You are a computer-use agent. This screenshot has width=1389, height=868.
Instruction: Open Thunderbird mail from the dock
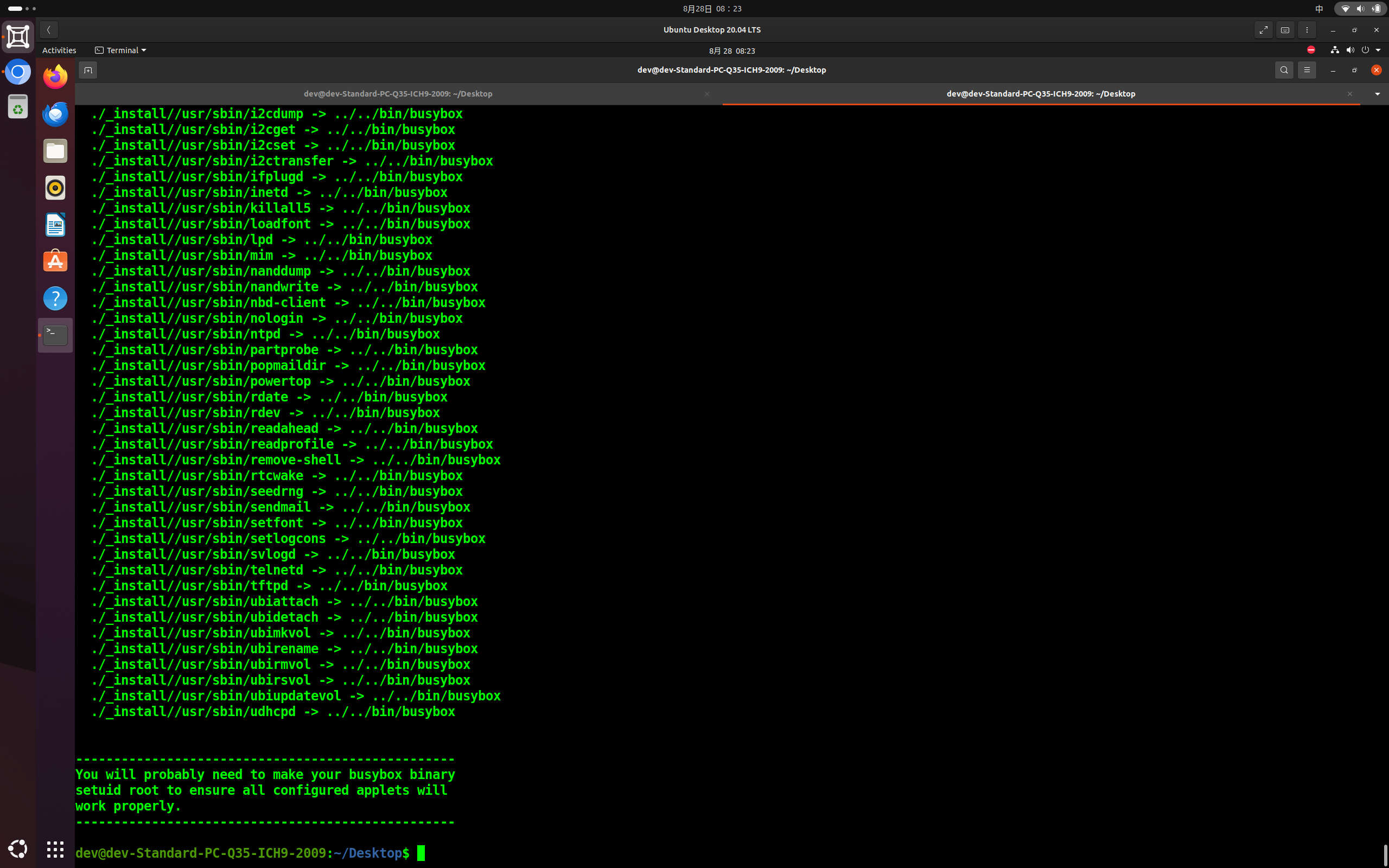click(x=56, y=114)
